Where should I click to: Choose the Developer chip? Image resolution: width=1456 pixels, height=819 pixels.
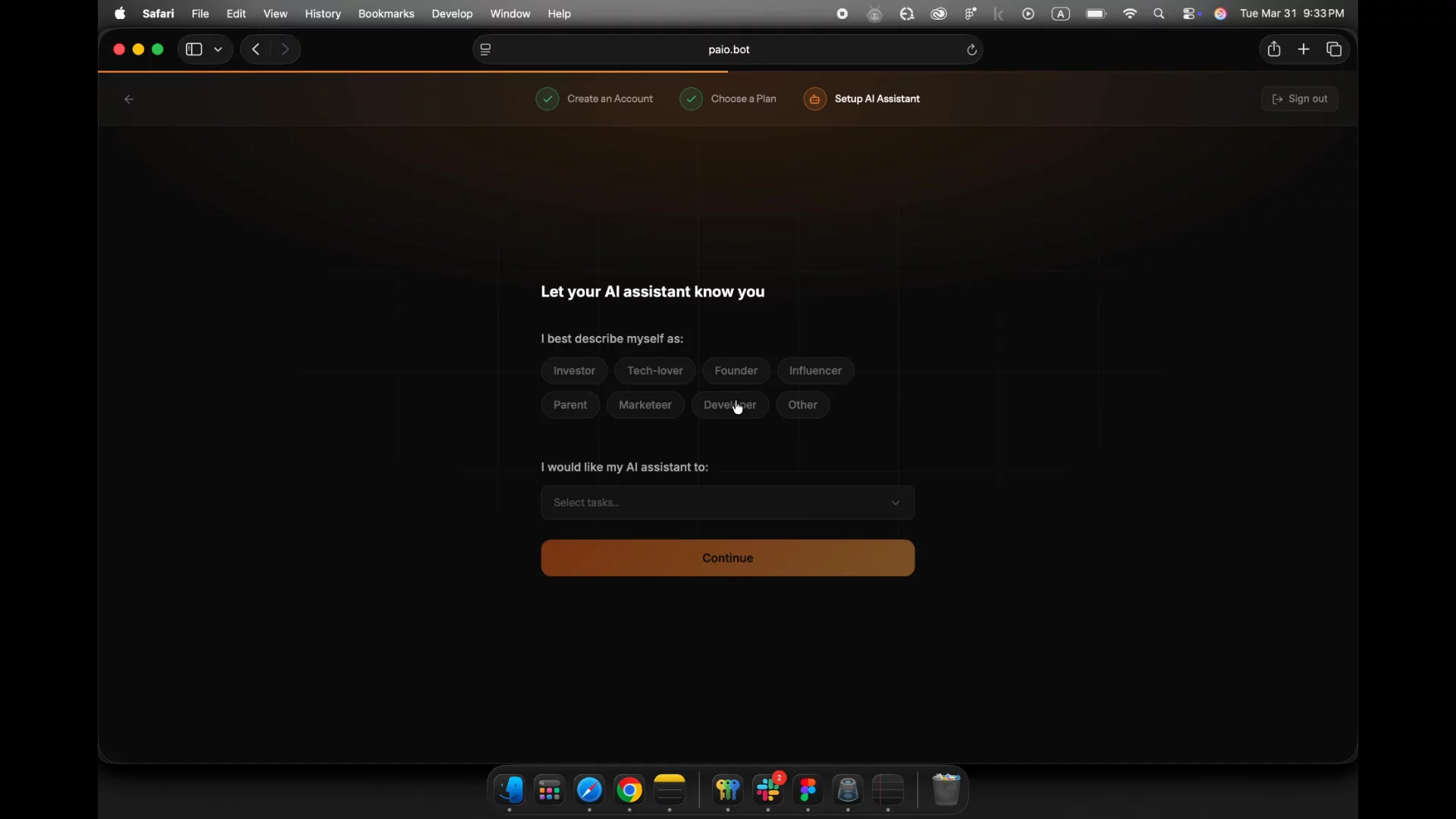730,405
